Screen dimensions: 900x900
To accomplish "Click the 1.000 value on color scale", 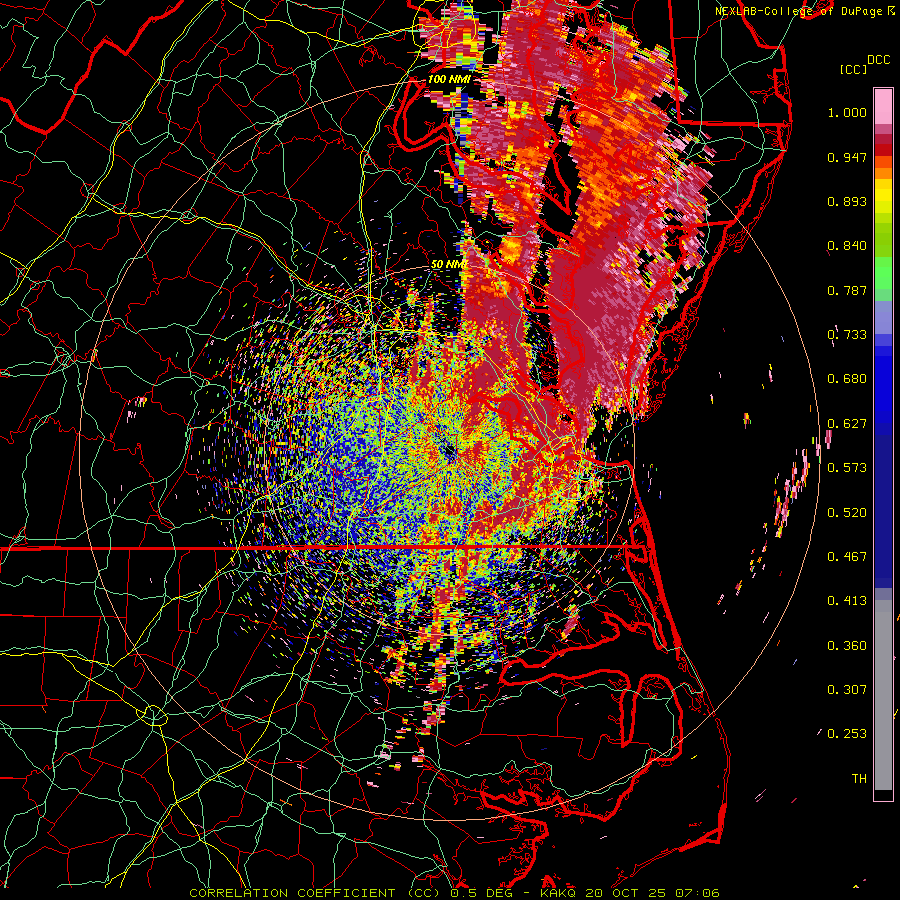I will coord(847,112).
